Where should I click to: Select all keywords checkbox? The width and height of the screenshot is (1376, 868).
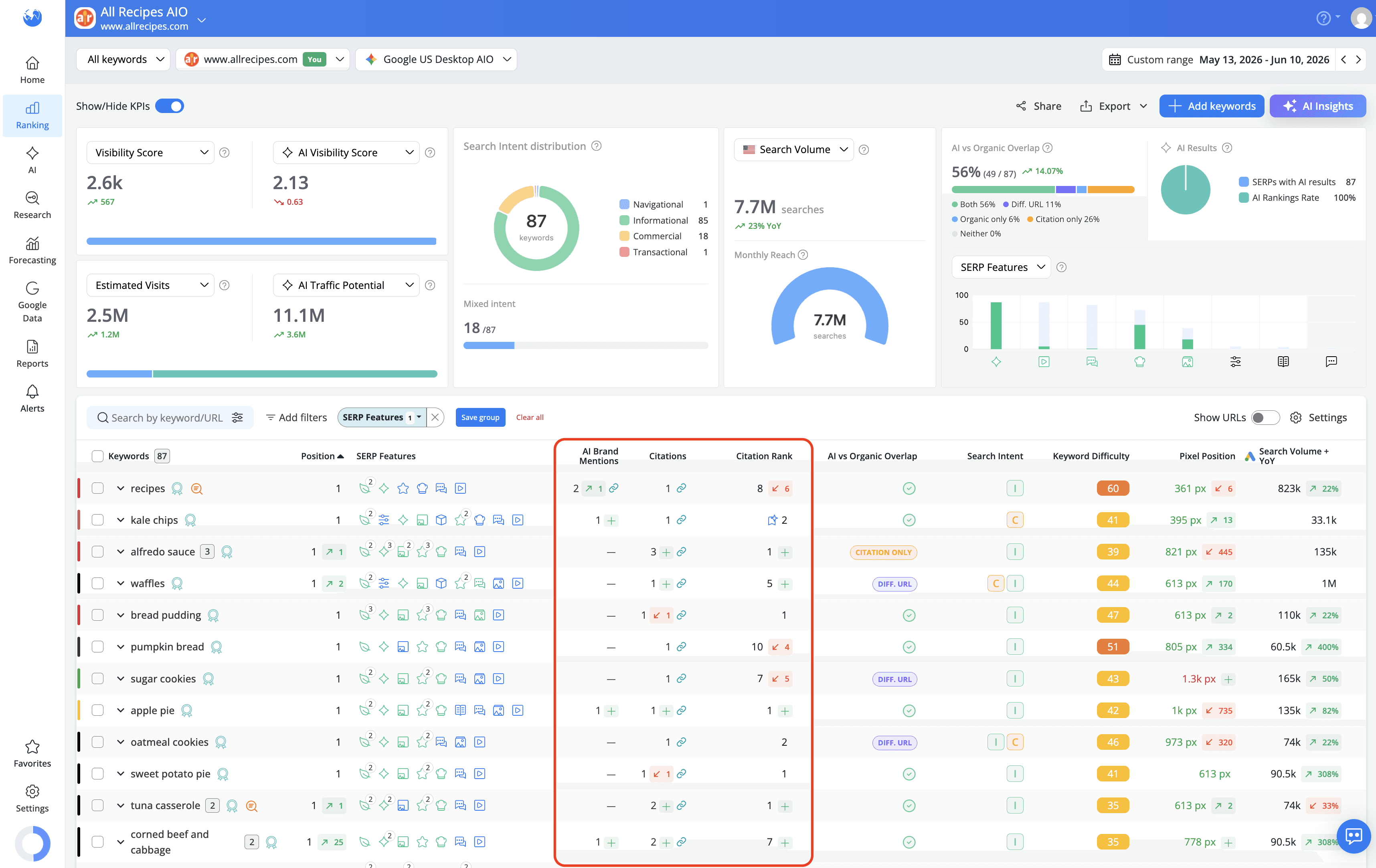pos(97,456)
